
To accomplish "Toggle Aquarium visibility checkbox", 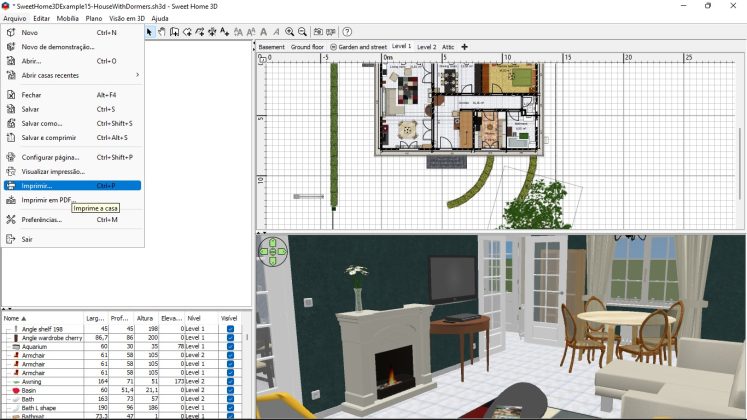I will click(231, 346).
